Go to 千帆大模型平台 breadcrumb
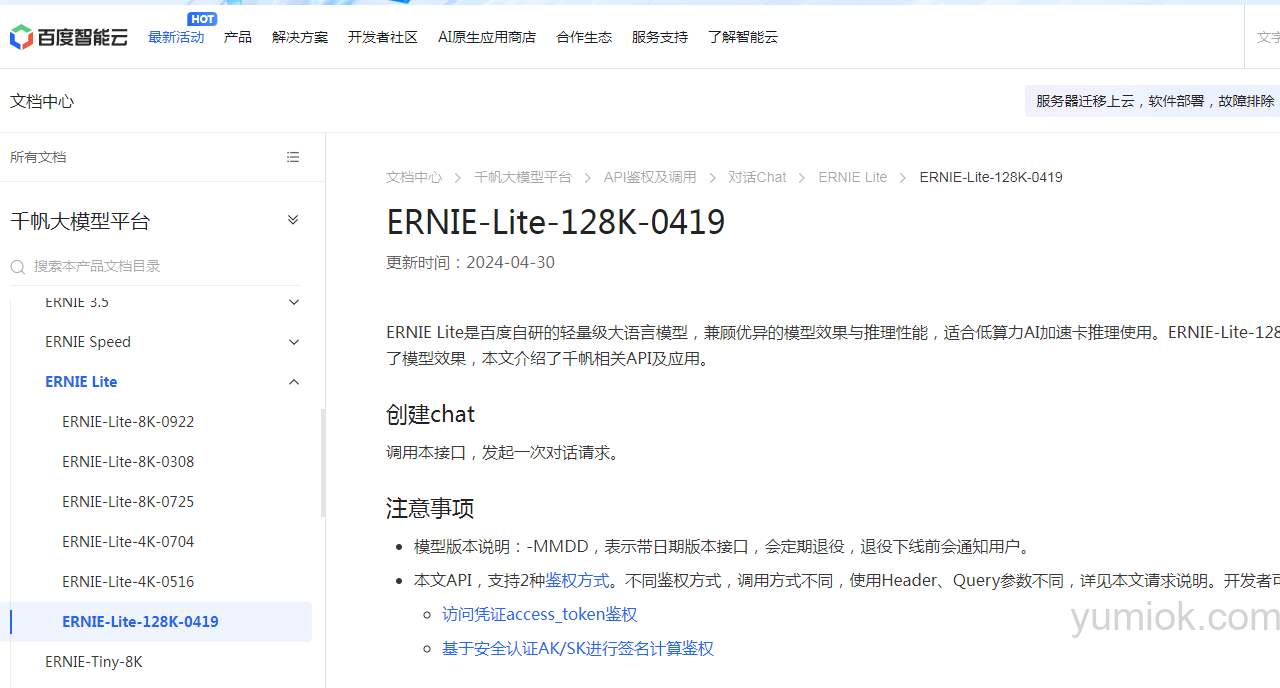Image resolution: width=1280 pixels, height=688 pixels. [x=523, y=177]
